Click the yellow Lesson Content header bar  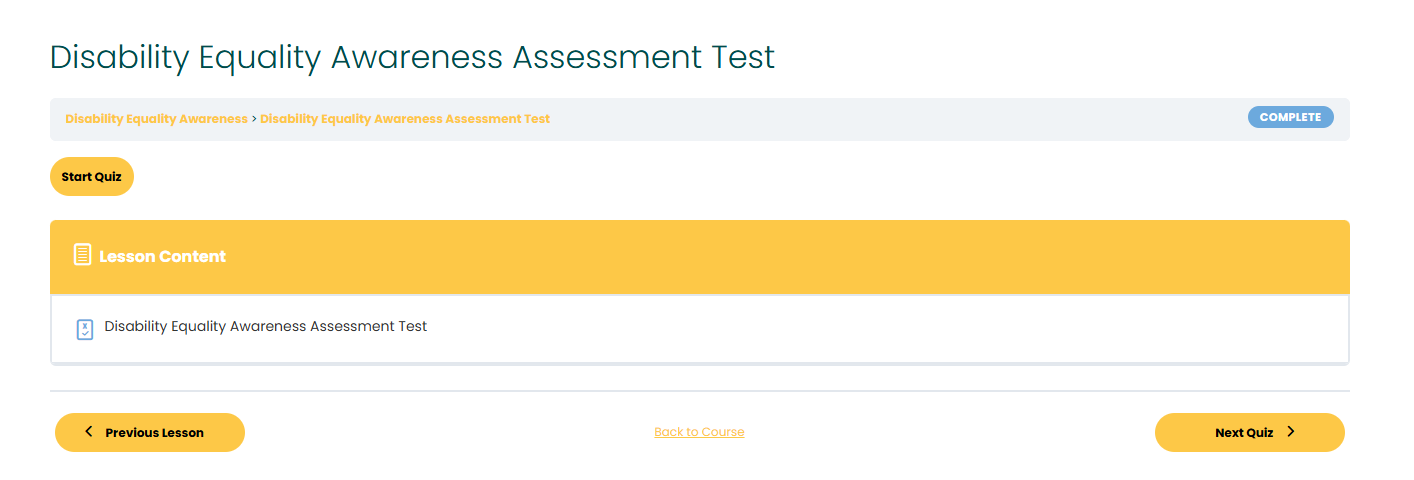(x=700, y=256)
